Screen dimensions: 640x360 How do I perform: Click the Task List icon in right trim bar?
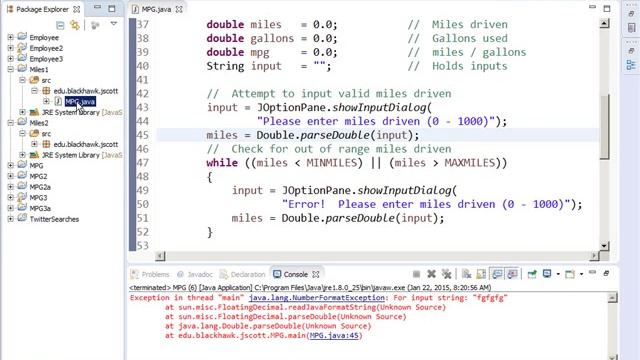tap(631, 28)
